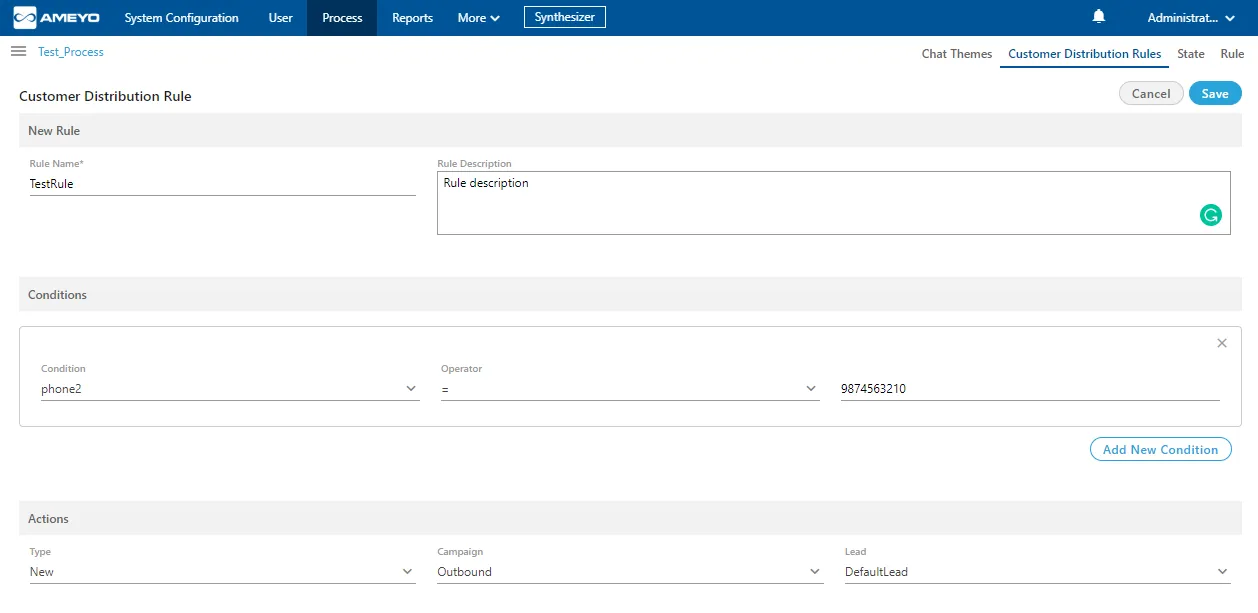Open the Operator dropdown
The height and width of the screenshot is (613, 1258).
pyautogui.click(x=630, y=389)
